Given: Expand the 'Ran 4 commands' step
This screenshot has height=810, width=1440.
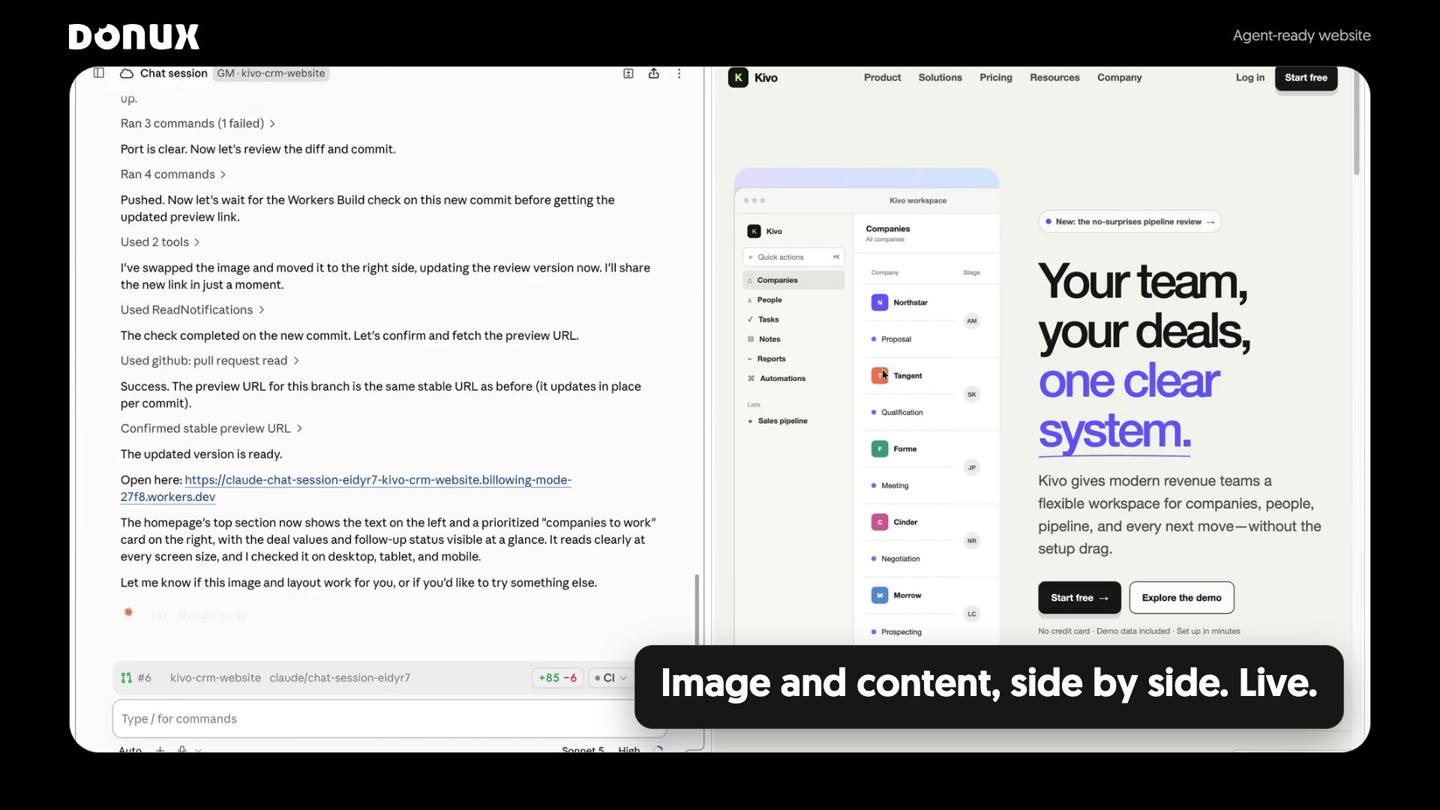Looking at the screenshot, I should pos(173,174).
